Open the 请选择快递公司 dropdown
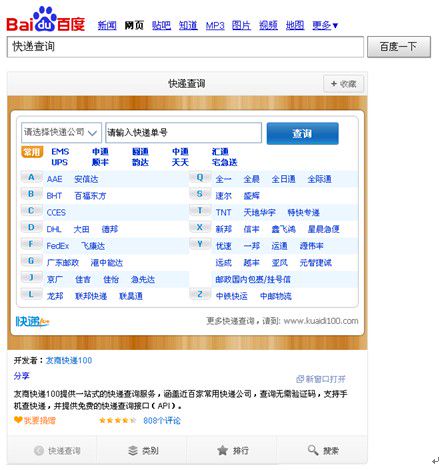 [61, 133]
